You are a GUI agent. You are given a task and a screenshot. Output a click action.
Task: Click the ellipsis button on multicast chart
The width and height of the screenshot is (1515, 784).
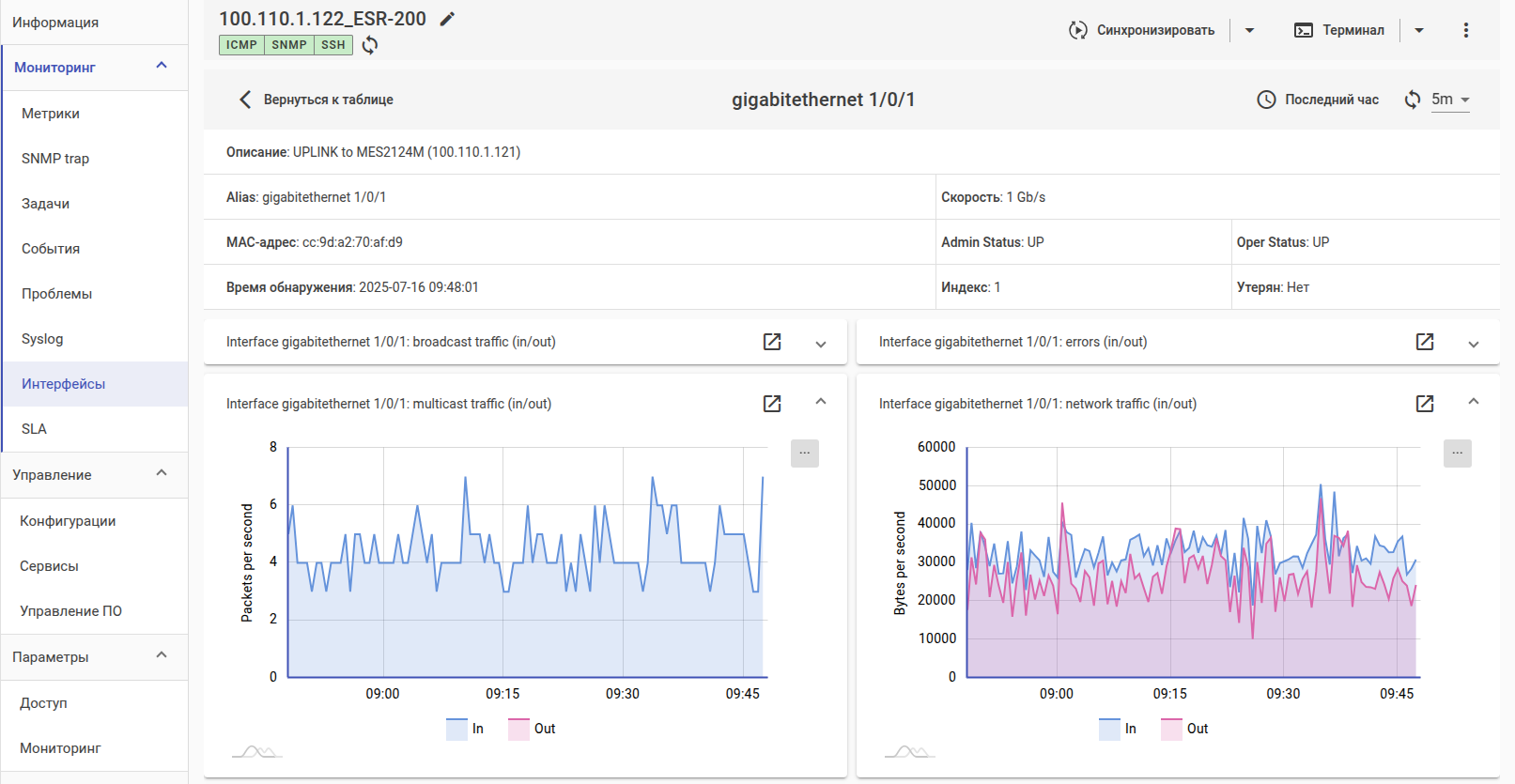coord(804,453)
